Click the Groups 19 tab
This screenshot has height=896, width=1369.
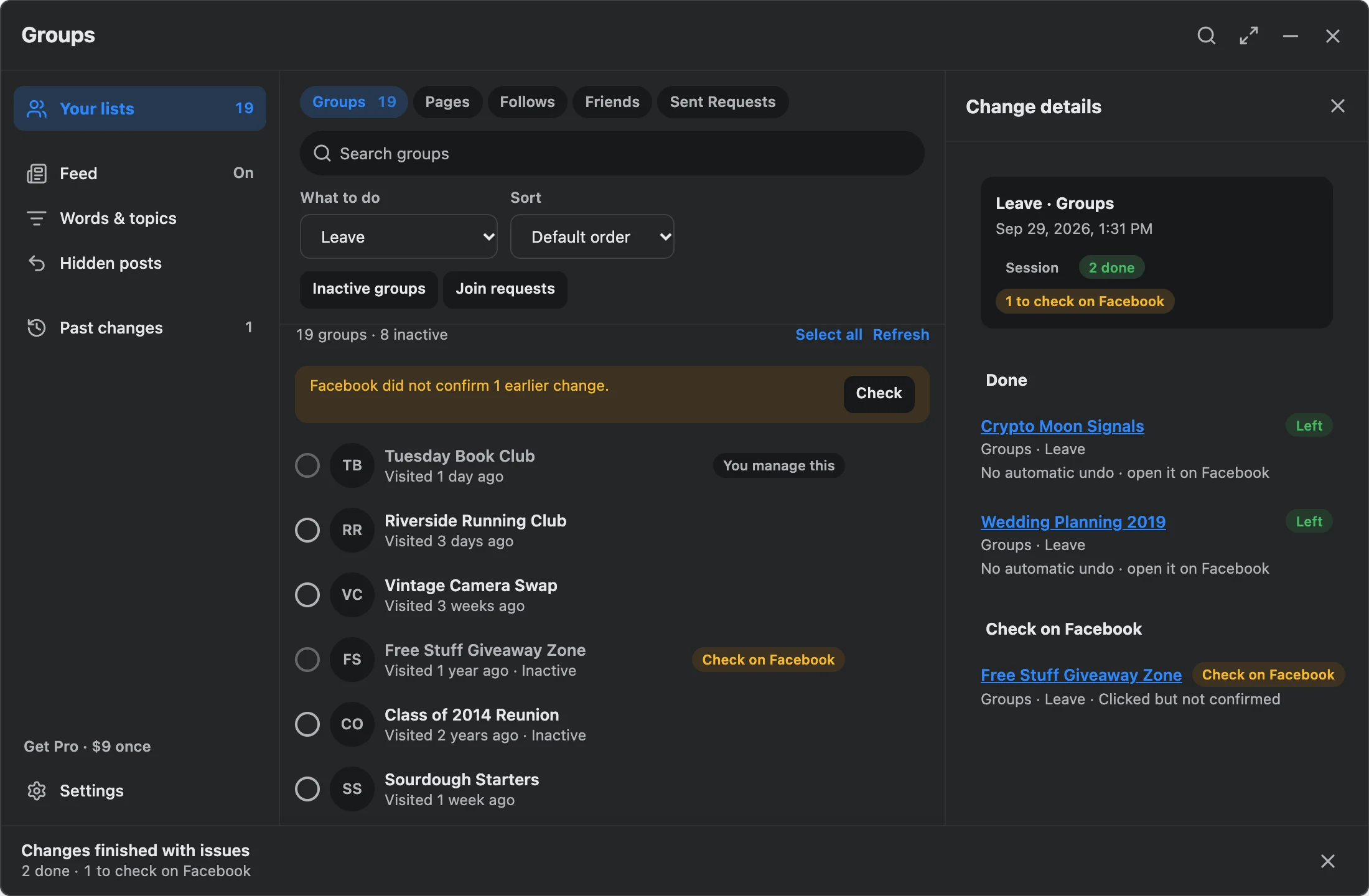click(x=354, y=102)
